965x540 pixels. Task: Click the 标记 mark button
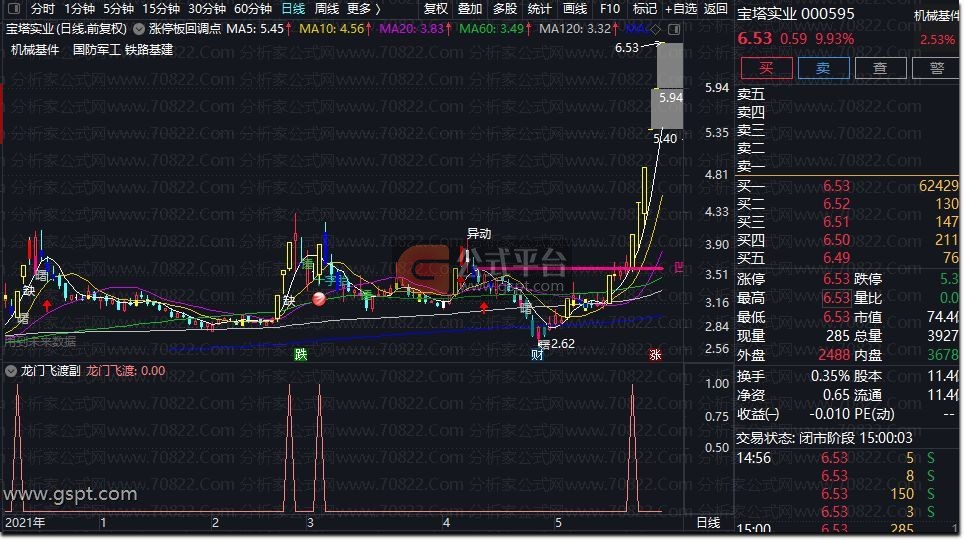click(644, 9)
